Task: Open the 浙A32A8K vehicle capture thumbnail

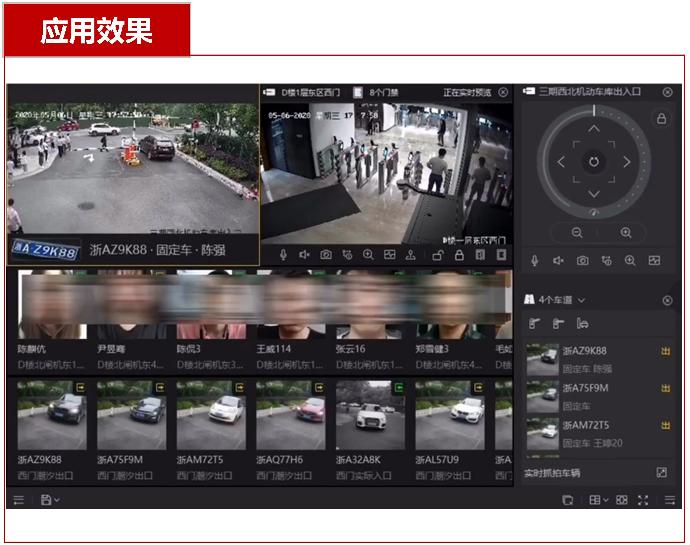Action: (x=363, y=416)
